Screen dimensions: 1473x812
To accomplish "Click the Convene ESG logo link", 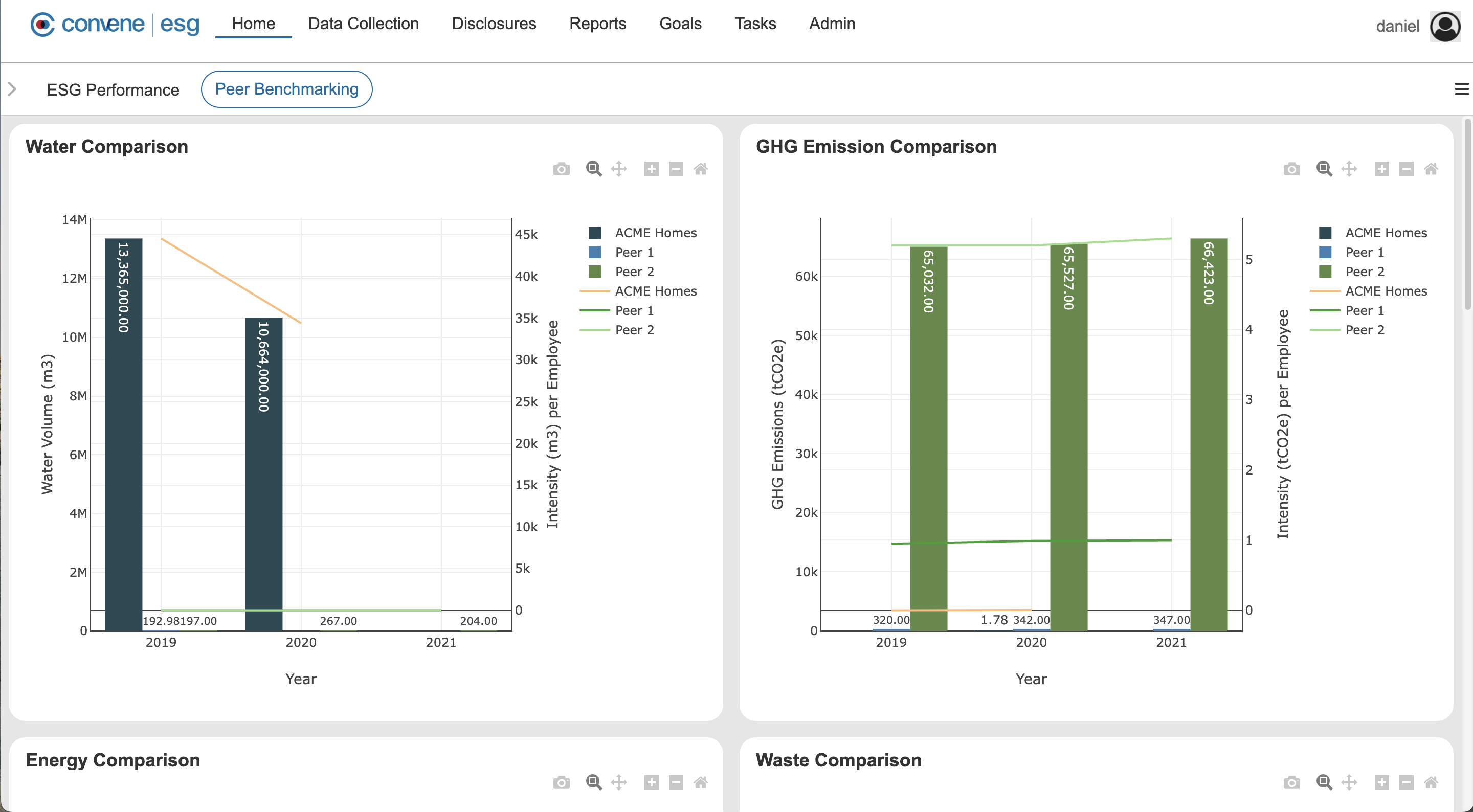I will tap(115, 24).
